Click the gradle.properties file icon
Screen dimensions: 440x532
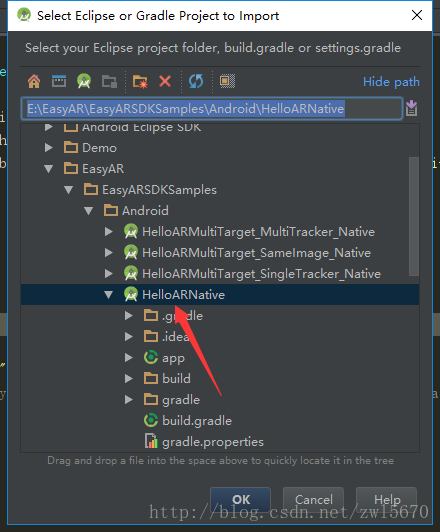click(x=151, y=441)
